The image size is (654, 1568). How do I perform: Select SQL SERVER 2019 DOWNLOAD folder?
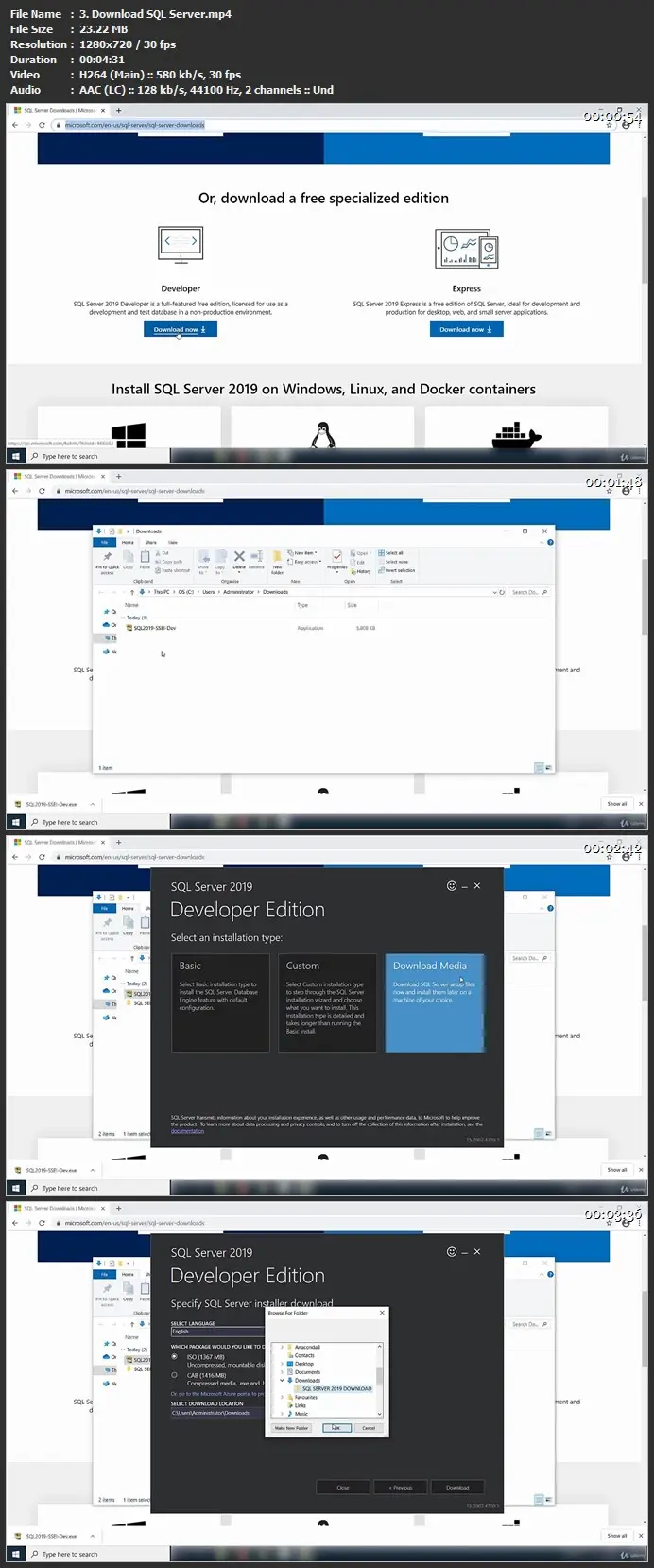click(x=336, y=1388)
